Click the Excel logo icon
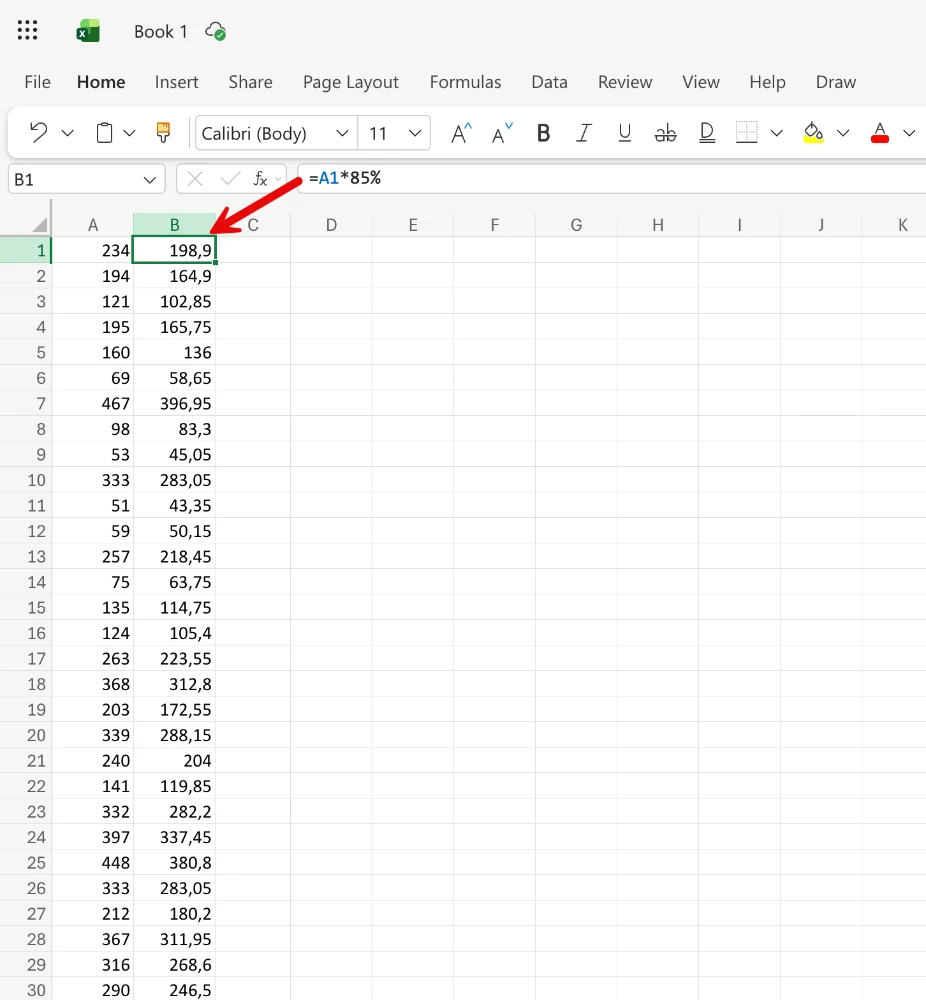 (x=89, y=31)
